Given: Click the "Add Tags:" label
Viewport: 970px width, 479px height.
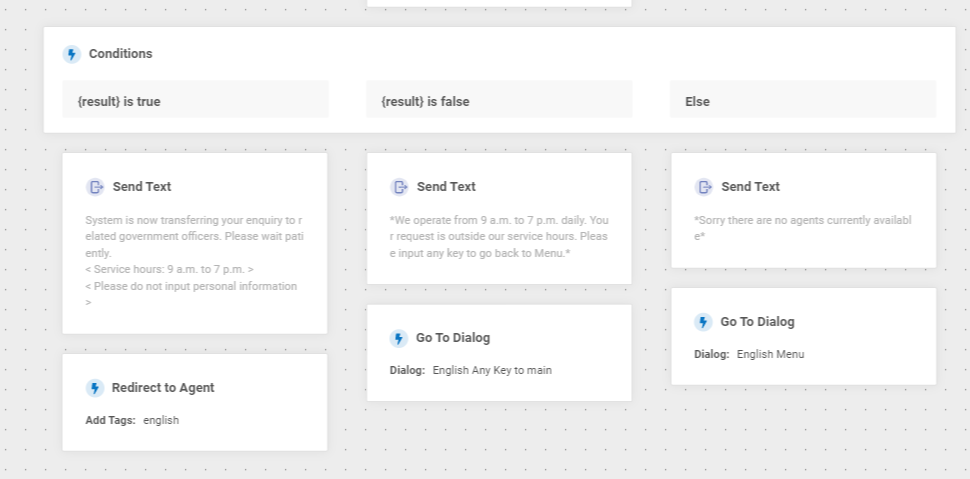Looking at the screenshot, I should coord(110,420).
